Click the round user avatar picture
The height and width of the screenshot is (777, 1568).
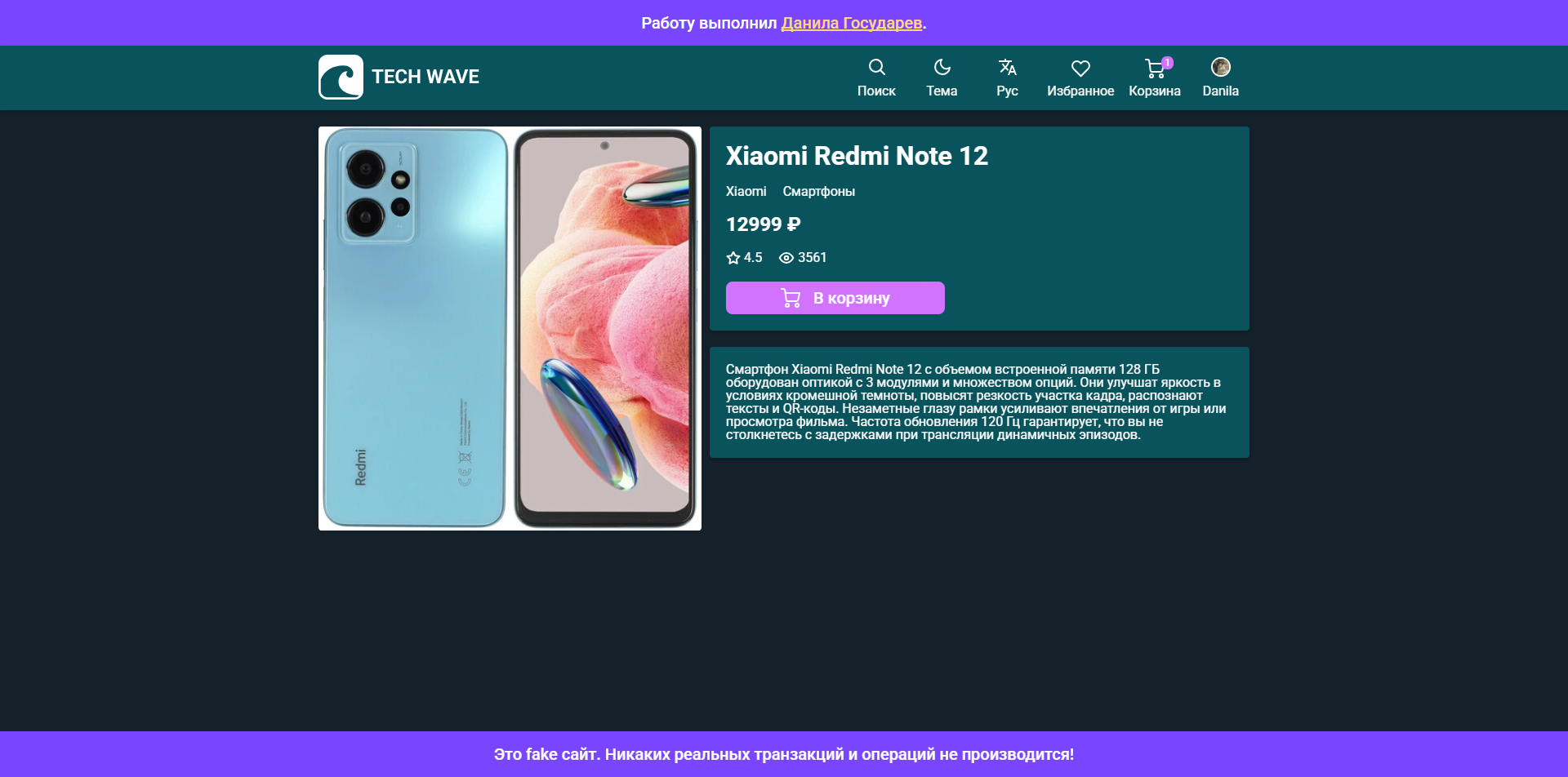1220,67
